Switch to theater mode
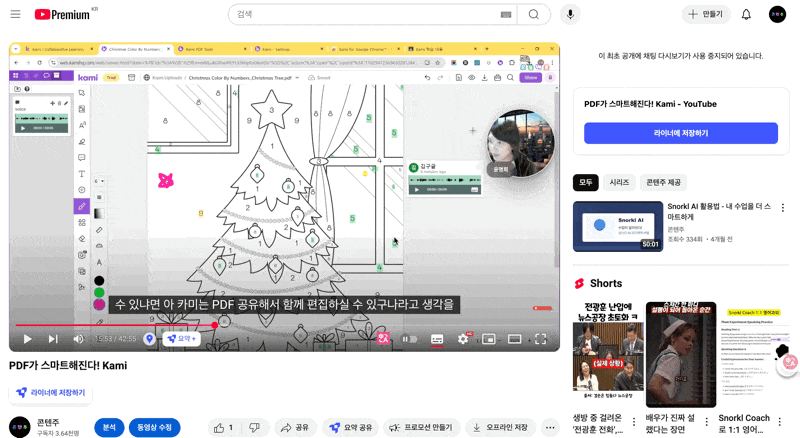The image size is (800, 438). pyautogui.click(x=514, y=339)
